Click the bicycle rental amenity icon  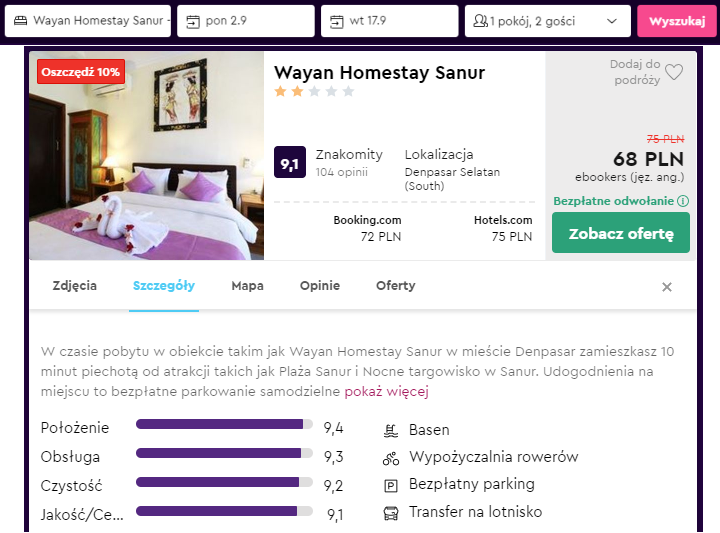coord(391,458)
